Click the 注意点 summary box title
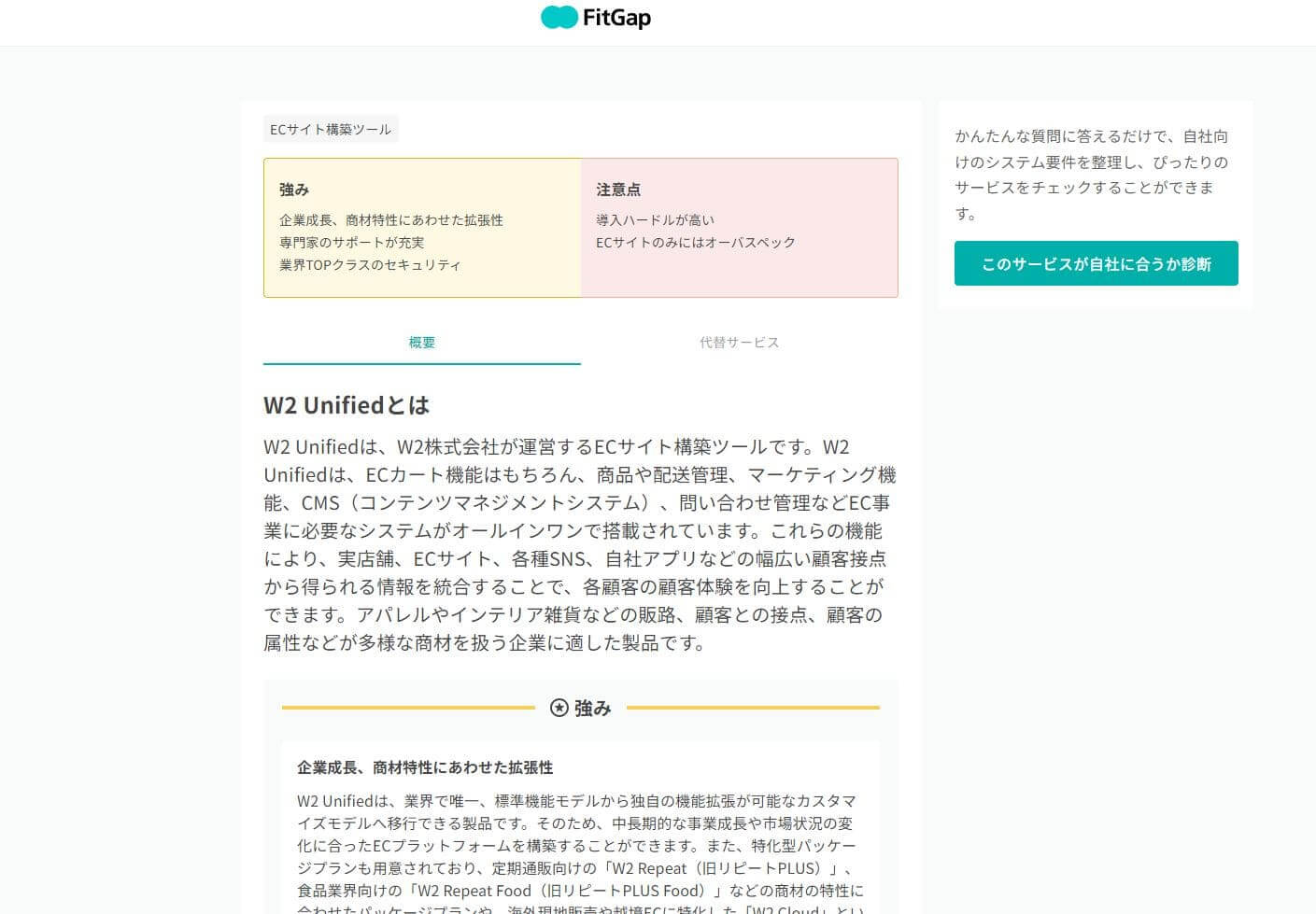 [x=618, y=190]
